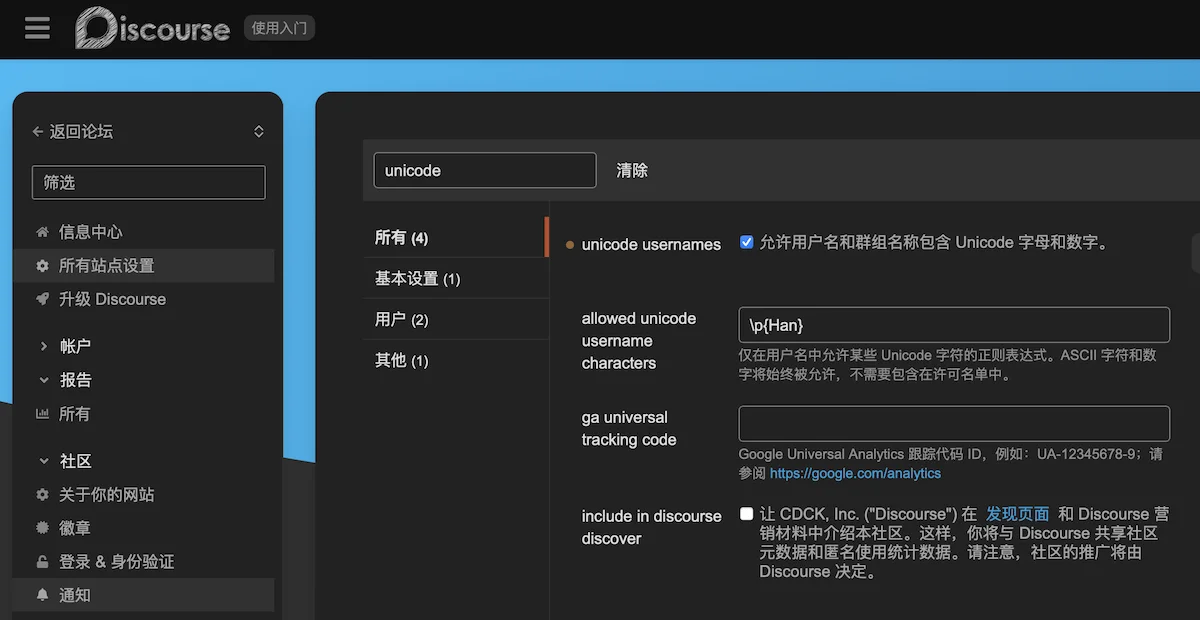Viewport: 1200px width, 620px height.
Task: Click the chart icon beside 所有 reports
Action: (42, 414)
